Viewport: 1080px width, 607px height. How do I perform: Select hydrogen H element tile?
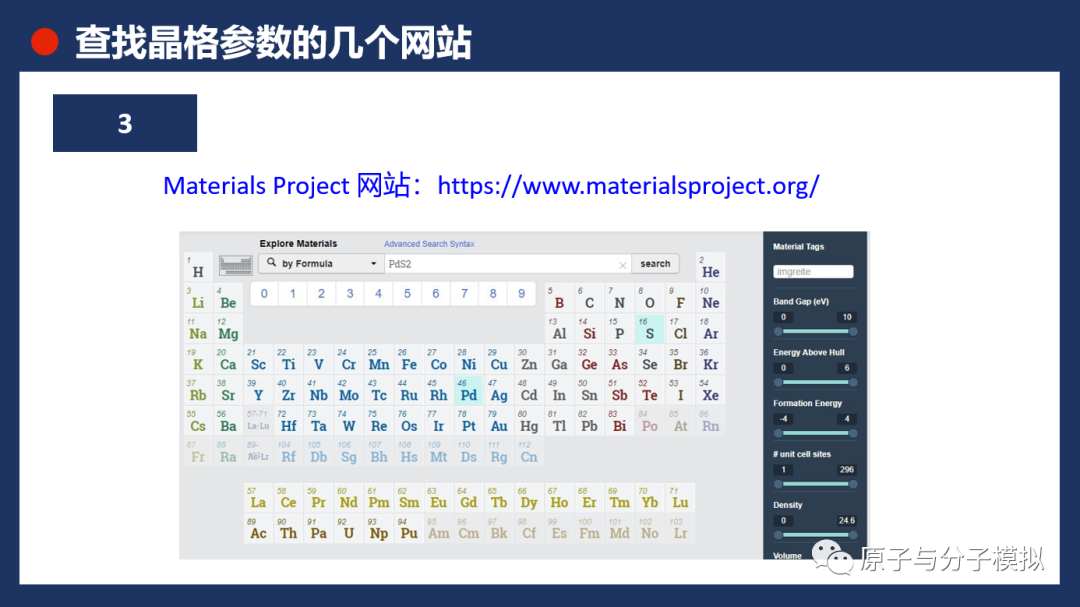pyautogui.click(x=198, y=267)
